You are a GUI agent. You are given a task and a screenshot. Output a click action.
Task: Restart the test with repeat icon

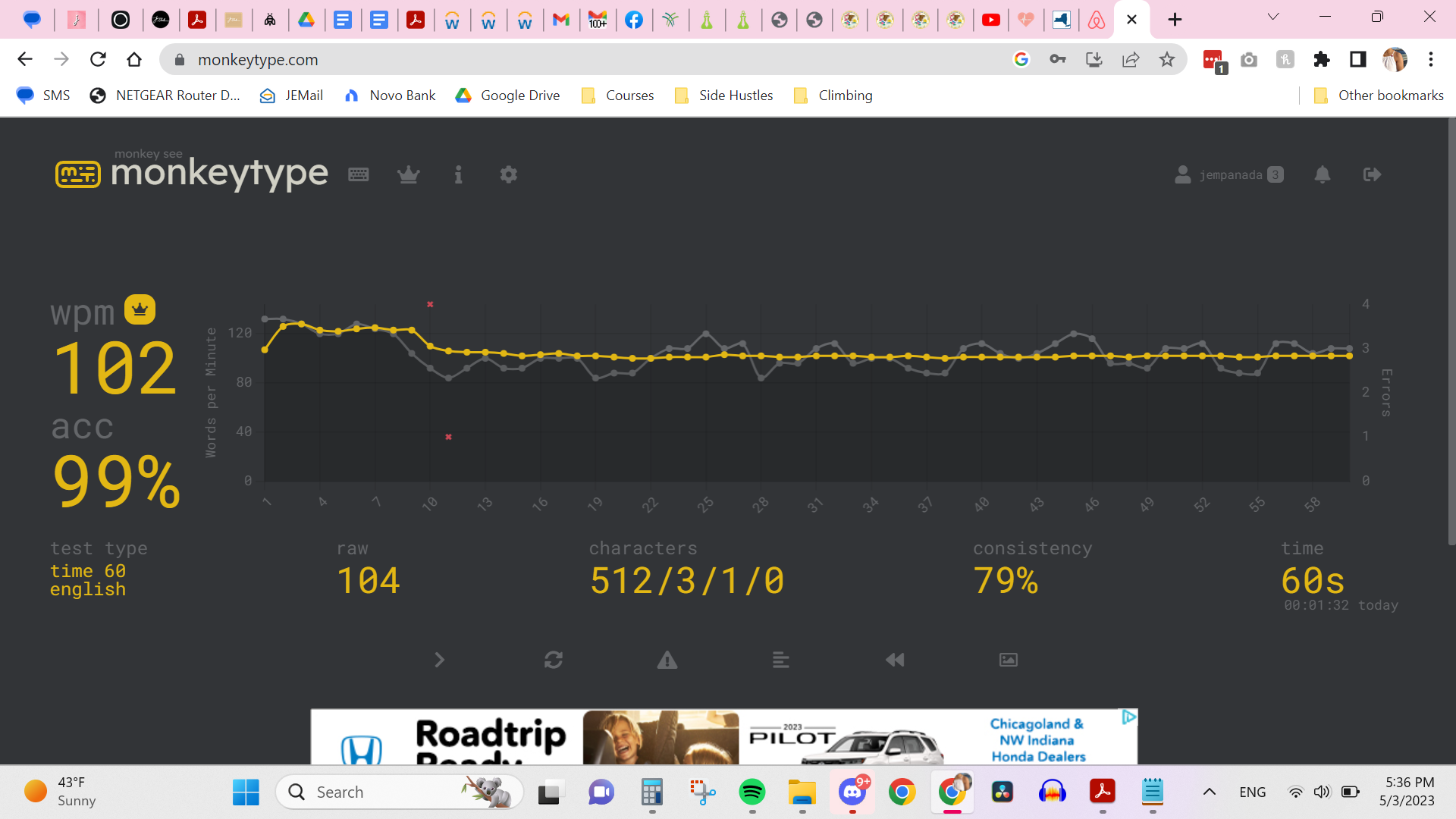(554, 660)
